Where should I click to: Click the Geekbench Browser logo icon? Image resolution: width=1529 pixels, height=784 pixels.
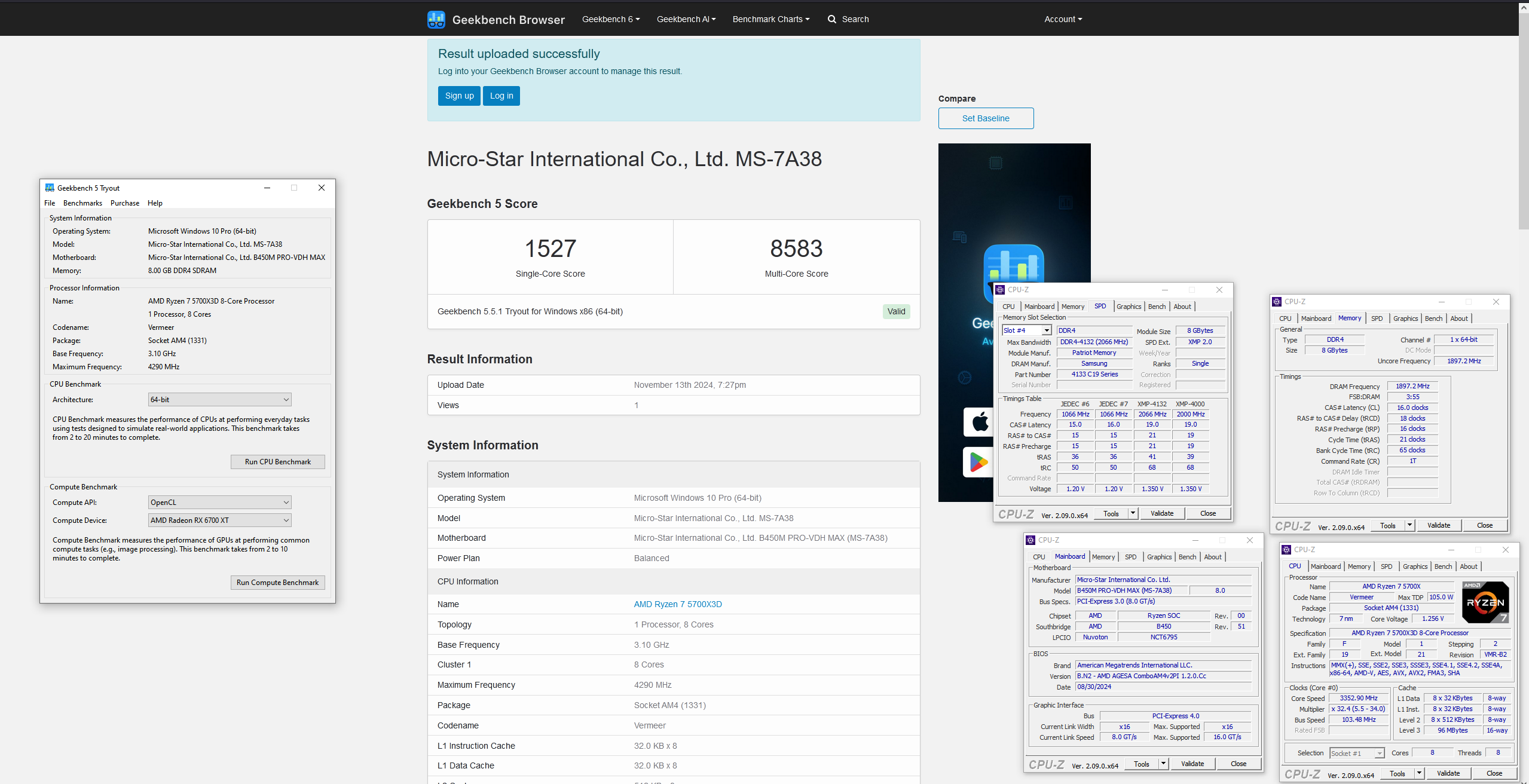pyautogui.click(x=436, y=19)
